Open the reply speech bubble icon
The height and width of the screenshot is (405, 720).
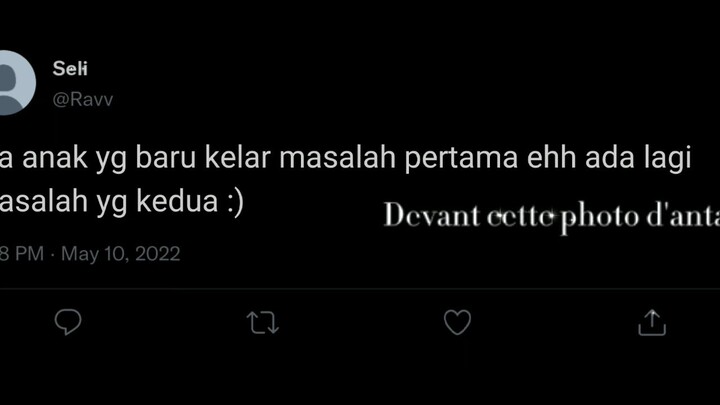pos(68,322)
